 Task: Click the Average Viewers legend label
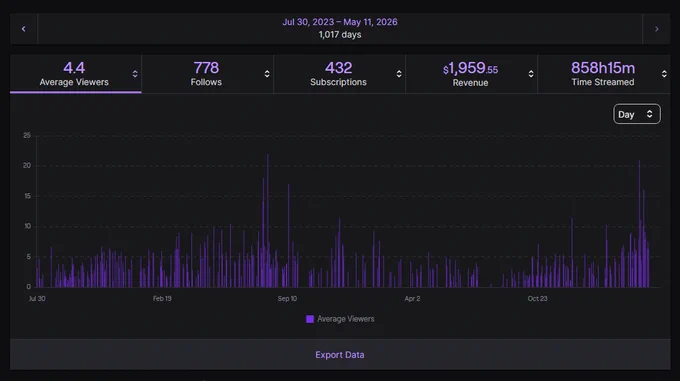tap(346, 319)
